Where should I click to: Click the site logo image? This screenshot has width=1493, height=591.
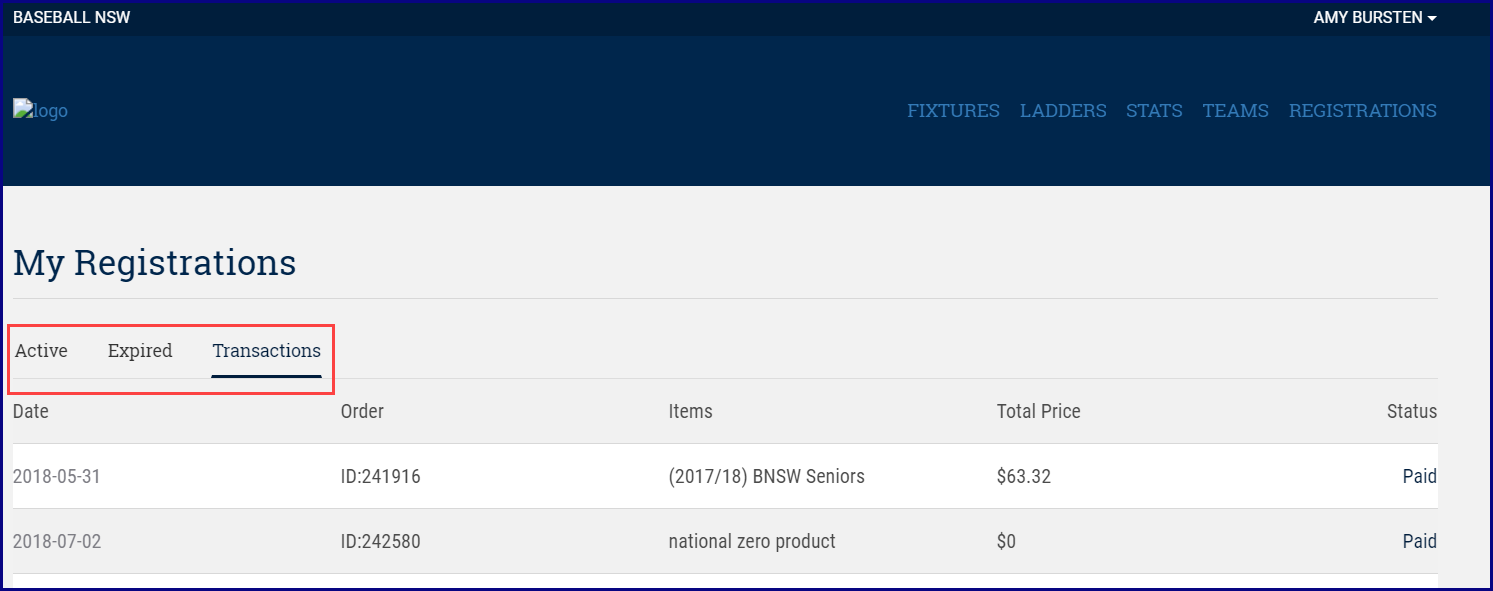[40, 111]
